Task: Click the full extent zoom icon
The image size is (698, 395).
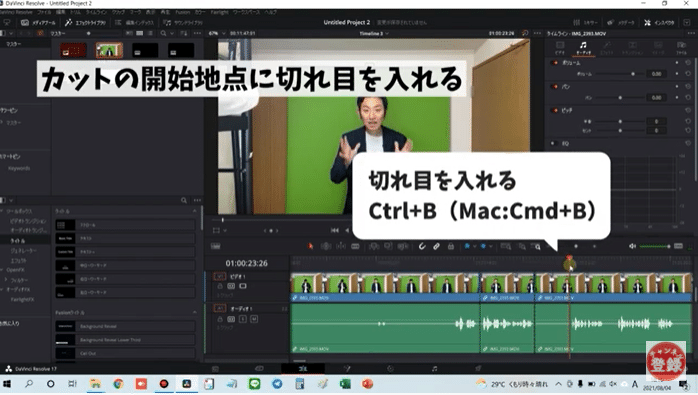Action: pos(505,246)
